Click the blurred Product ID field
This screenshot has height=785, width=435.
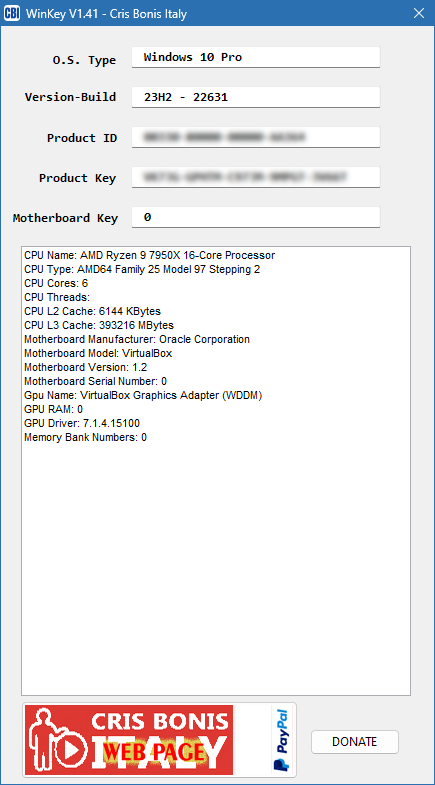coord(256,137)
